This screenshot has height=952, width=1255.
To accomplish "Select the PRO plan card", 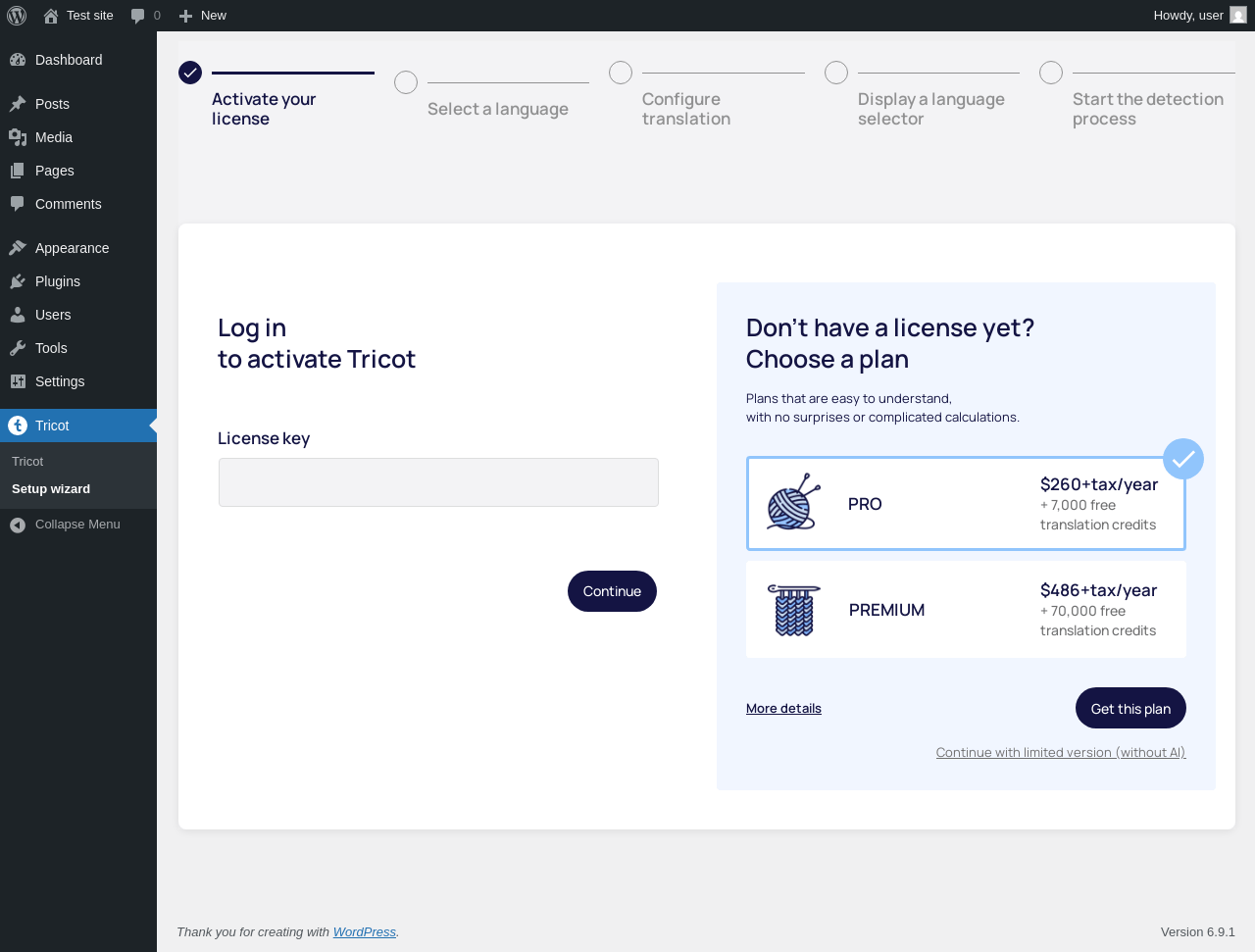I will click(x=966, y=503).
